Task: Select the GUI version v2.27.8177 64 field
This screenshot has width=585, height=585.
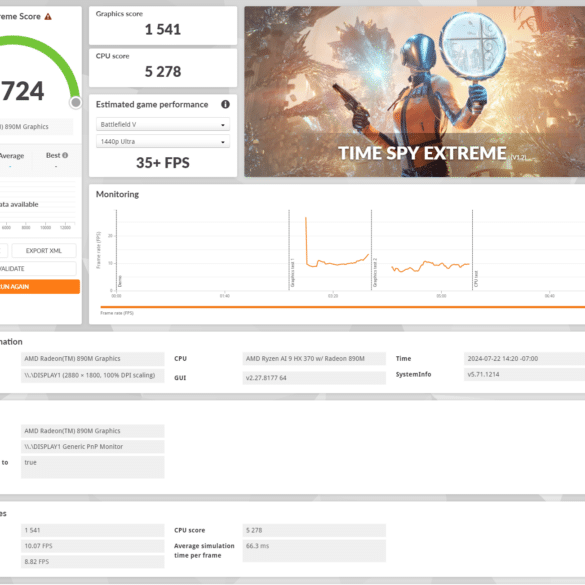Action: (314, 378)
